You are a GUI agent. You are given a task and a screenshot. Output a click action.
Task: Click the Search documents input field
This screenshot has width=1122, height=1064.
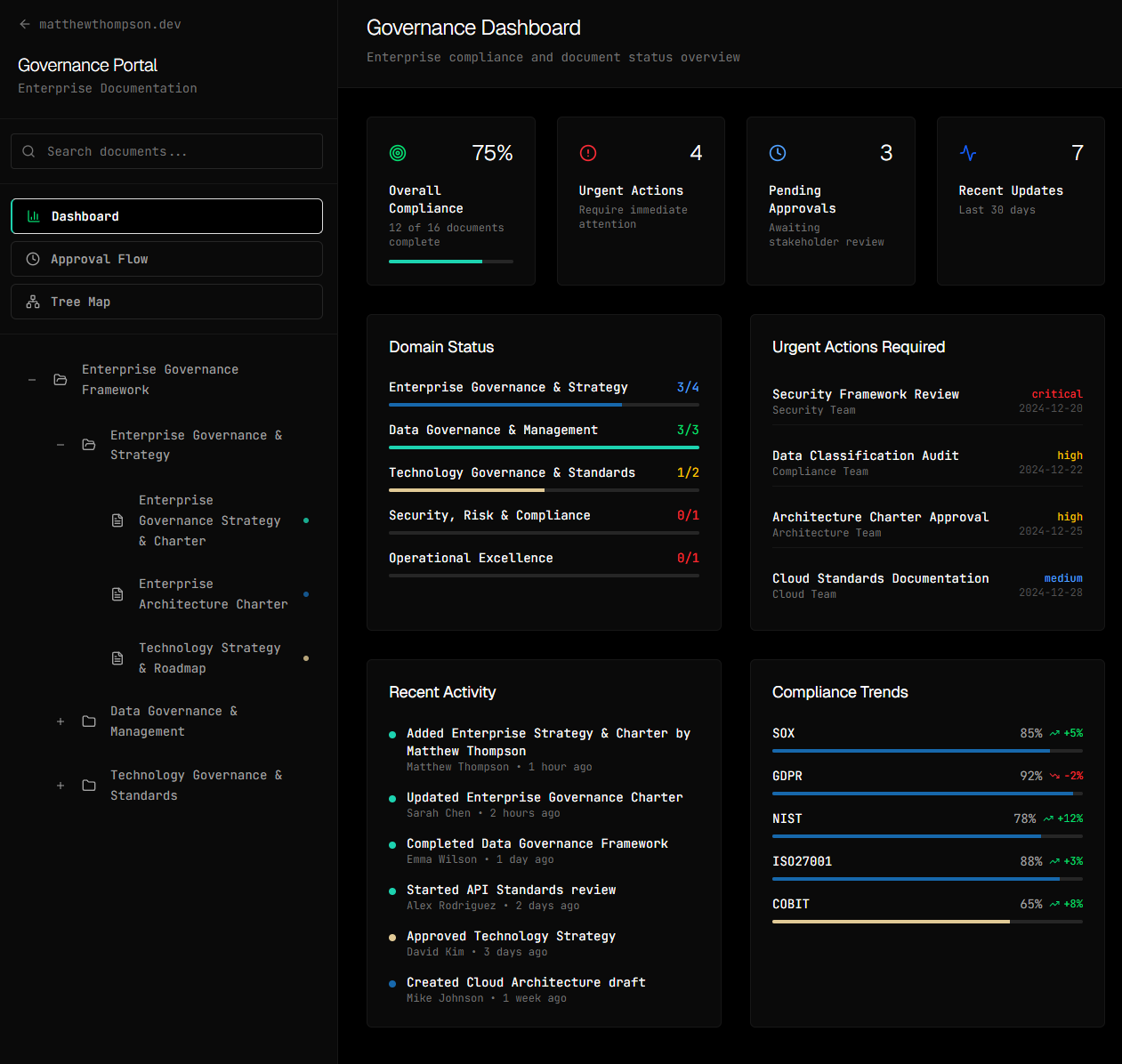pyautogui.click(x=166, y=151)
